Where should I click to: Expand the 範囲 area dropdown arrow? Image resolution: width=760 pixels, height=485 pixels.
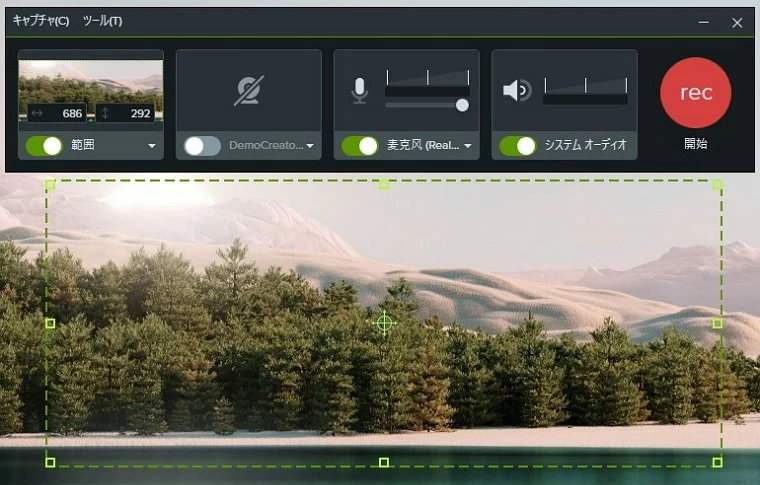[x=152, y=146]
